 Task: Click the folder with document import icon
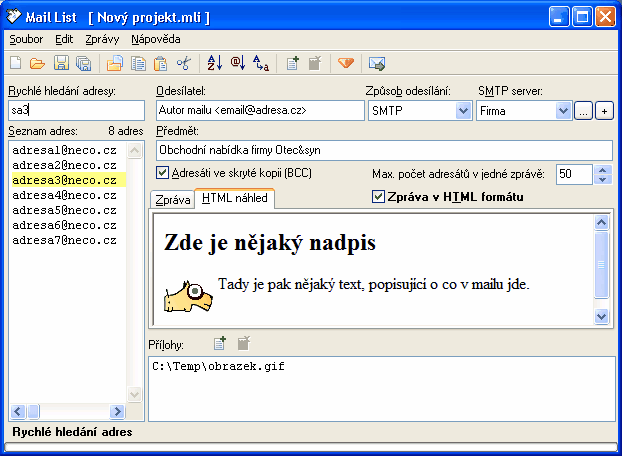pyautogui.click(x=115, y=63)
